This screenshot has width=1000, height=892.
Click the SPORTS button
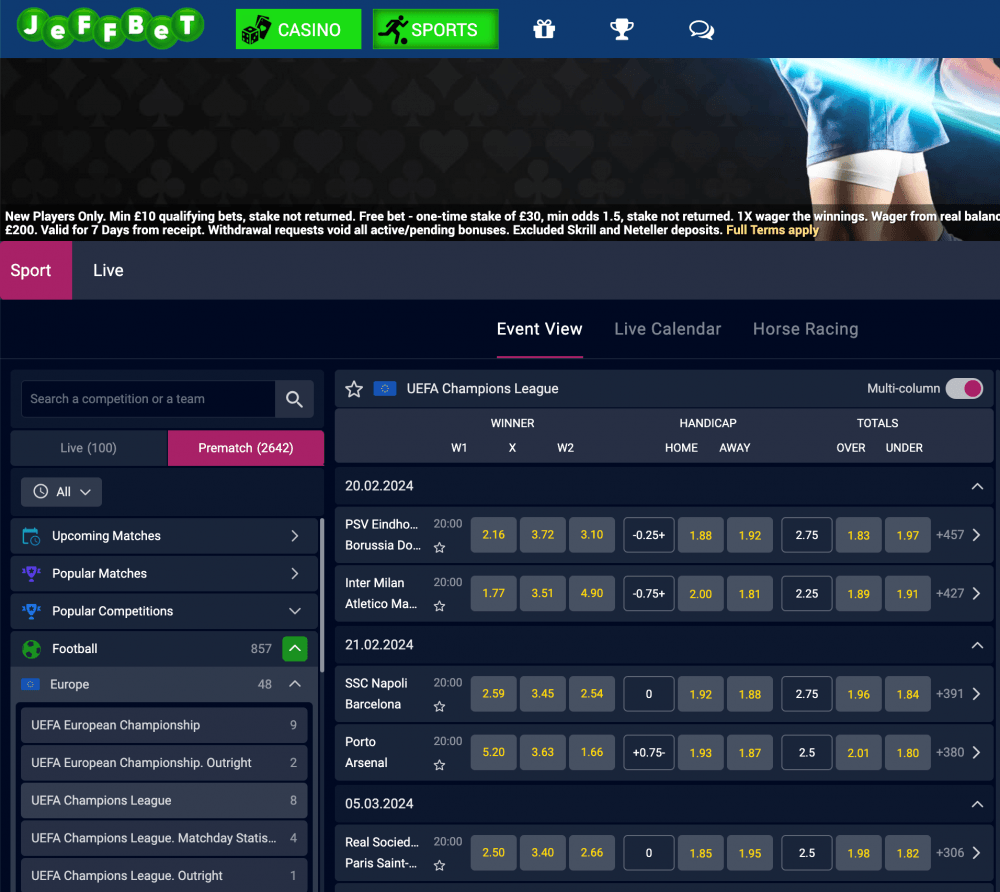pyautogui.click(x=436, y=29)
